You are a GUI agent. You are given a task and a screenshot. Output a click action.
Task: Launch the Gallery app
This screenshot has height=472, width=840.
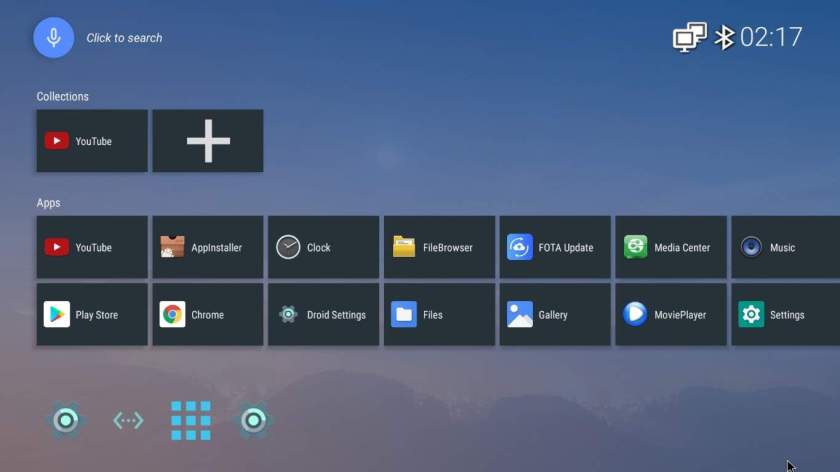click(x=555, y=314)
